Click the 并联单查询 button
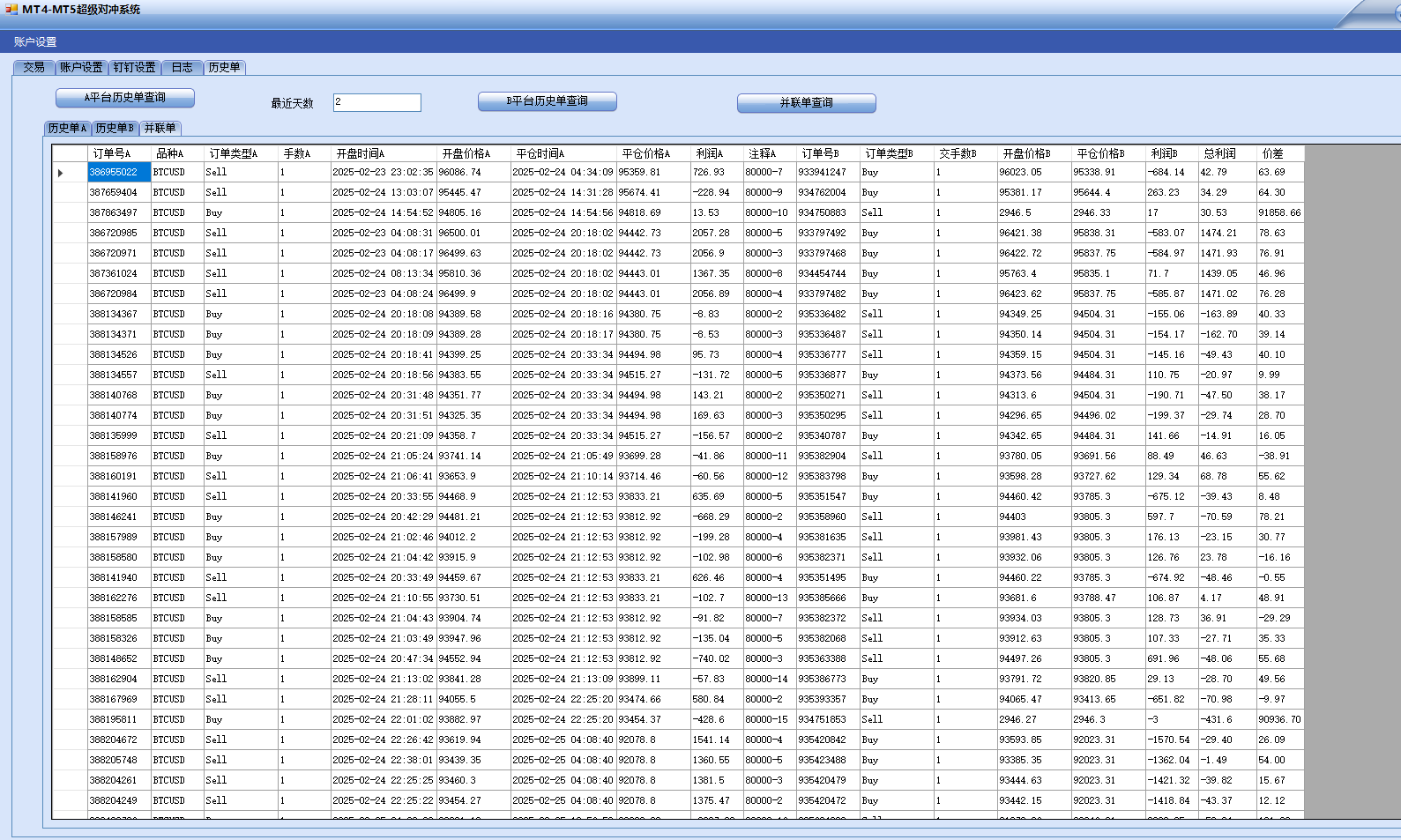The image size is (1401, 840). click(x=806, y=103)
